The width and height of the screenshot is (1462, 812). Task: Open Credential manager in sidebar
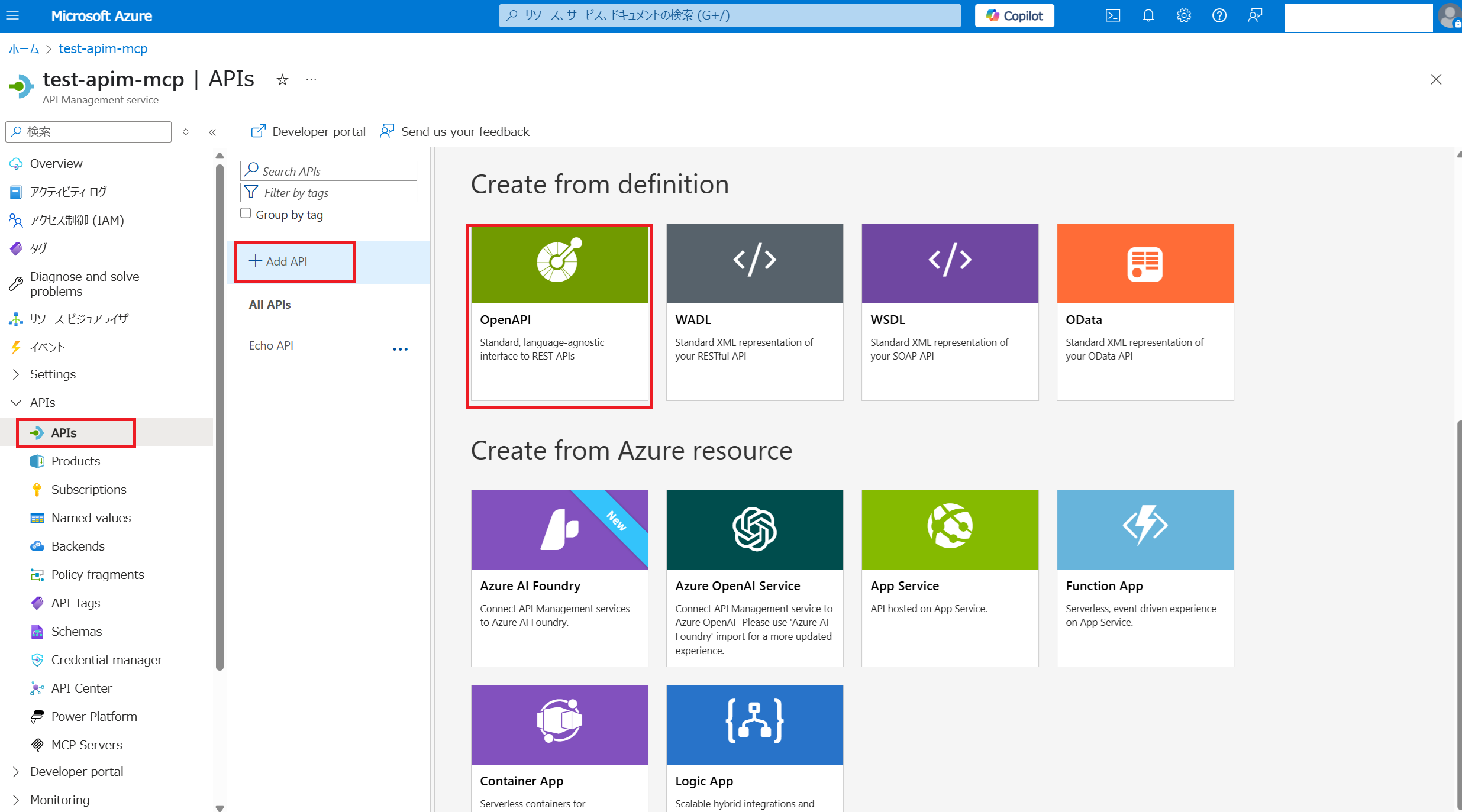coord(106,660)
